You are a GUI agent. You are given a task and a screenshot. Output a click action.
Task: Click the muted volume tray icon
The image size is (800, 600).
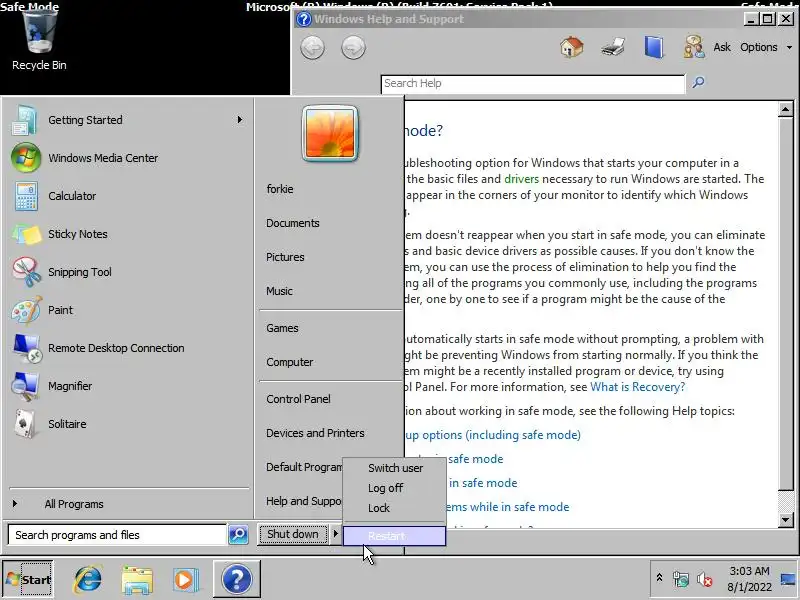pyautogui.click(x=705, y=579)
